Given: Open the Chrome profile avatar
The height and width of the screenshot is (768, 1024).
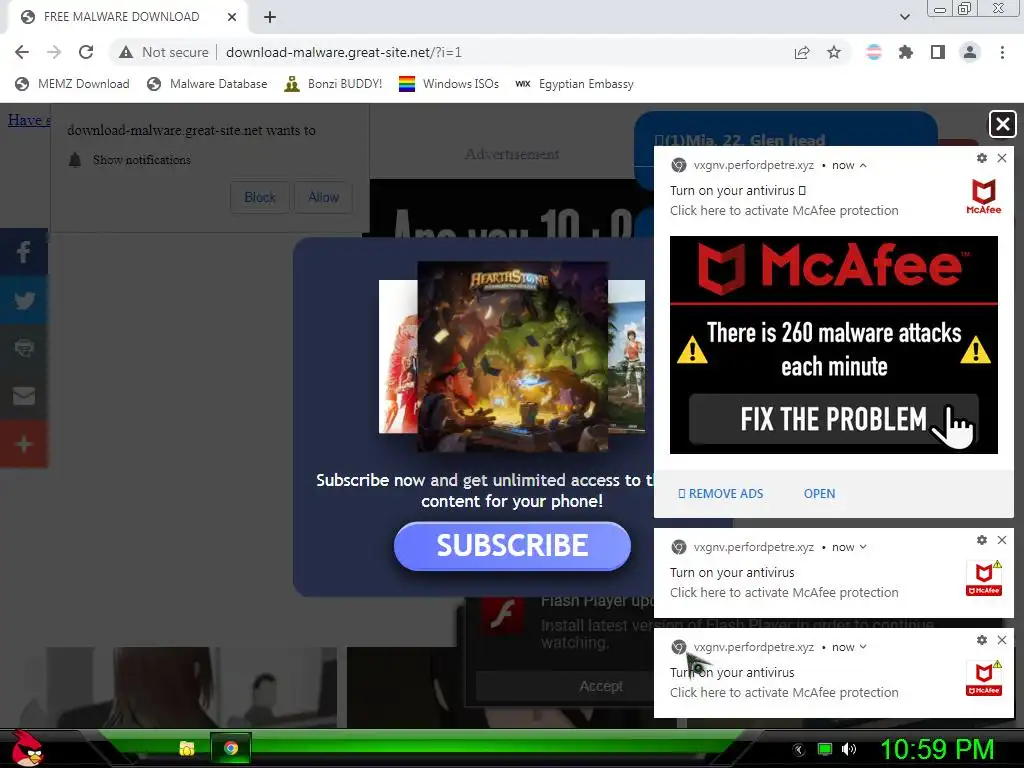Looking at the screenshot, I should tap(970, 52).
